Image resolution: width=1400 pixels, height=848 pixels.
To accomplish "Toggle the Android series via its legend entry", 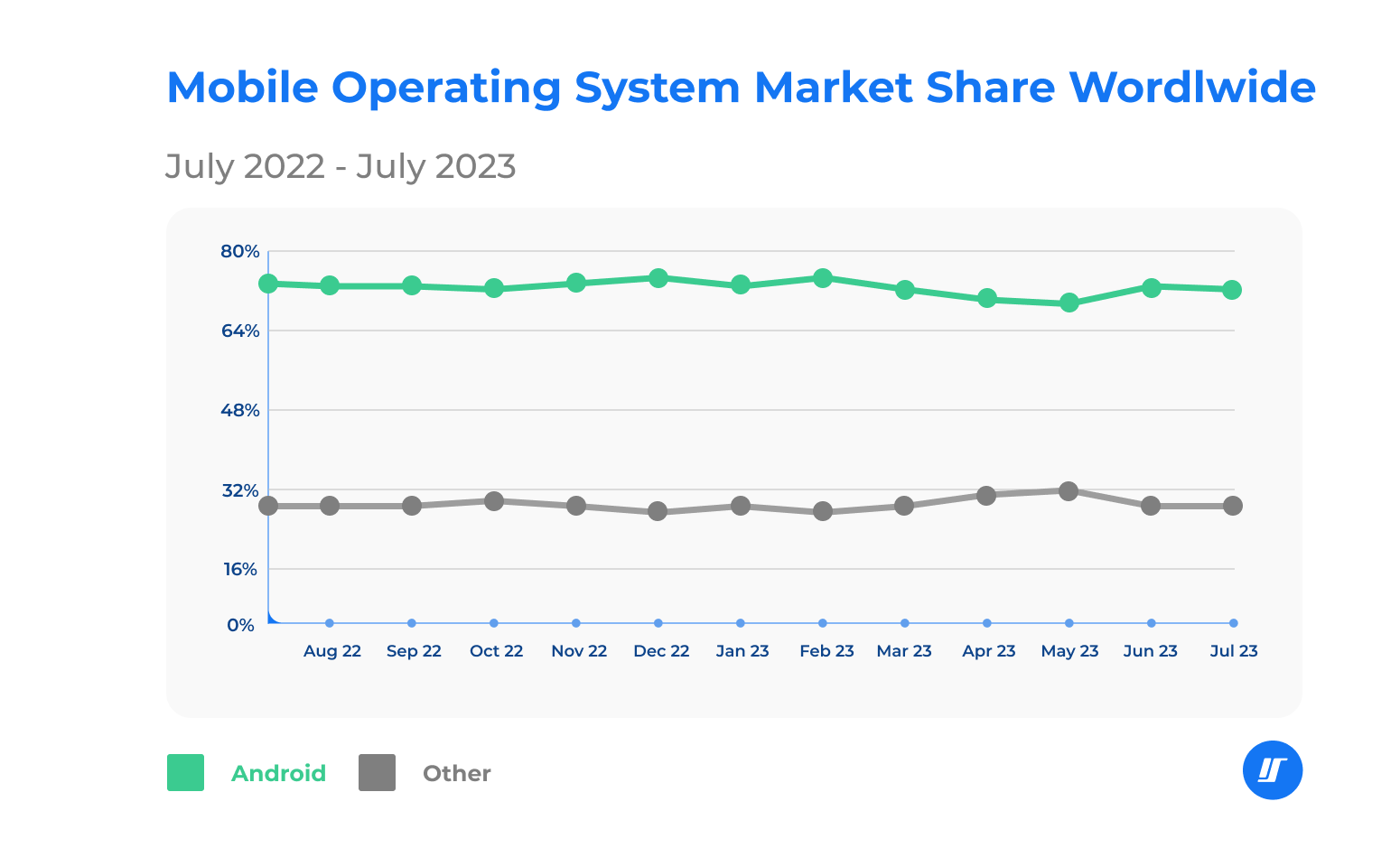I will [x=279, y=772].
